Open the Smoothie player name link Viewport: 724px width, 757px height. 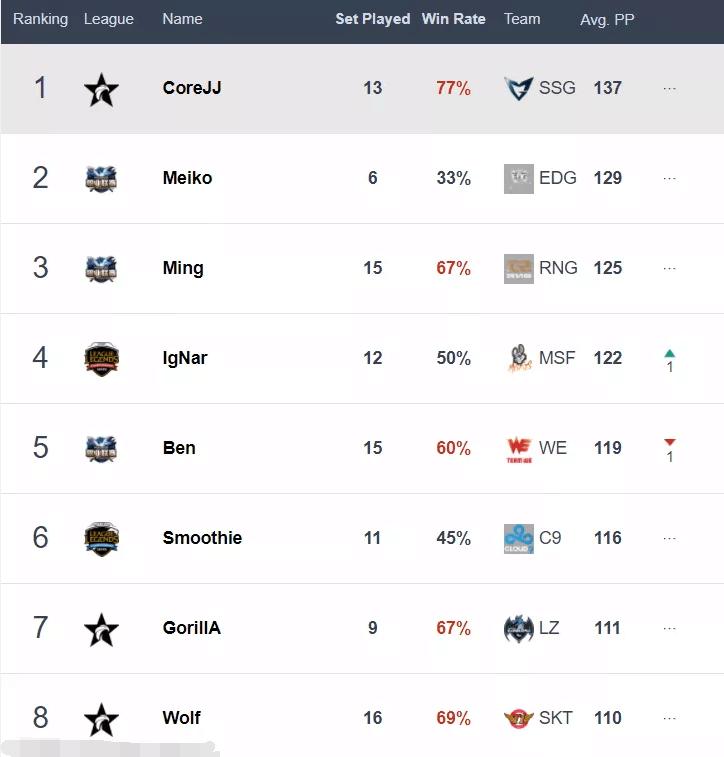202,538
